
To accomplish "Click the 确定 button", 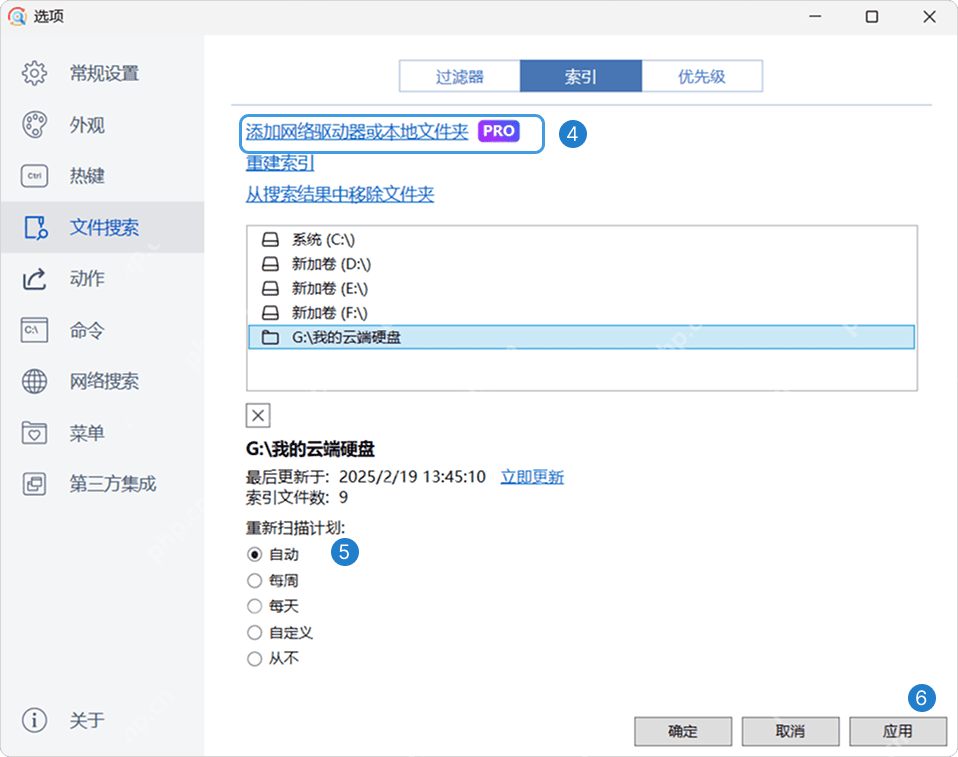I will (x=683, y=731).
